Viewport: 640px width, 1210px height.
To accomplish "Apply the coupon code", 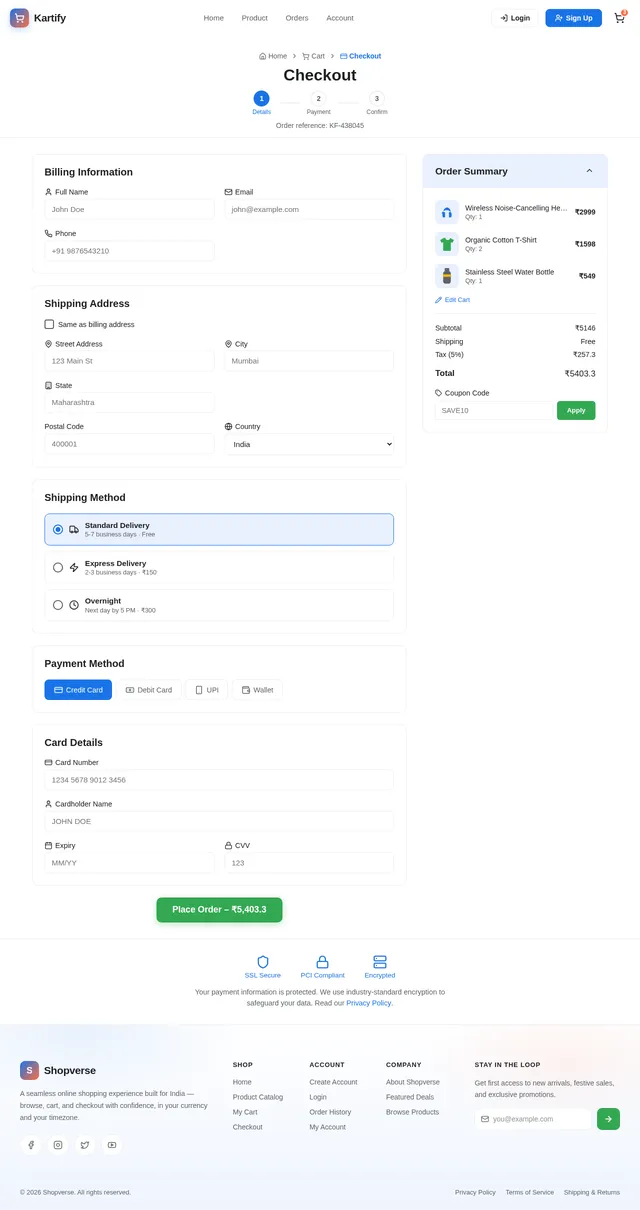I will click(x=576, y=410).
